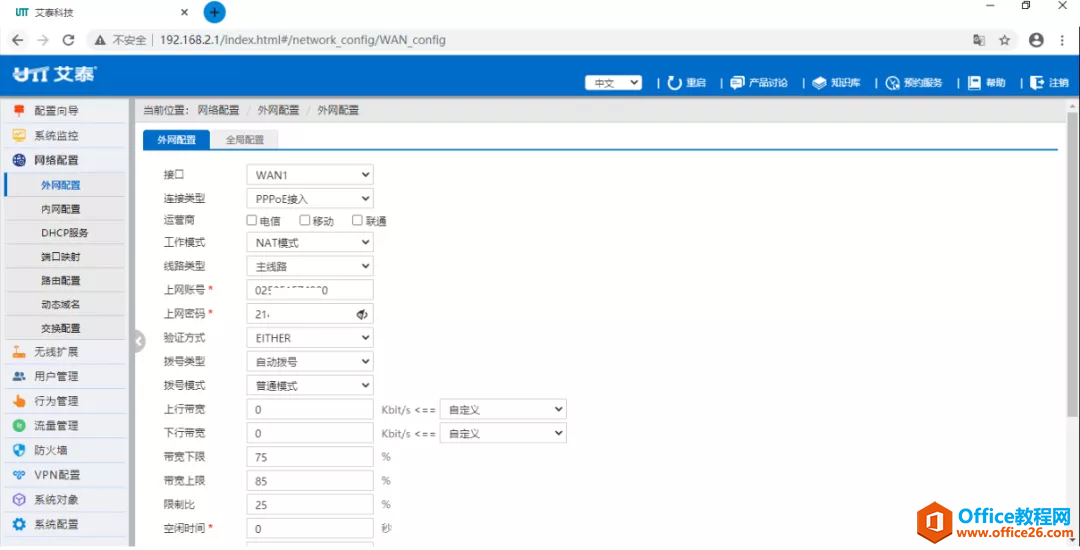The height and width of the screenshot is (550, 1080).
Task: Click the 知识库 stack icon
Action: (x=819, y=83)
